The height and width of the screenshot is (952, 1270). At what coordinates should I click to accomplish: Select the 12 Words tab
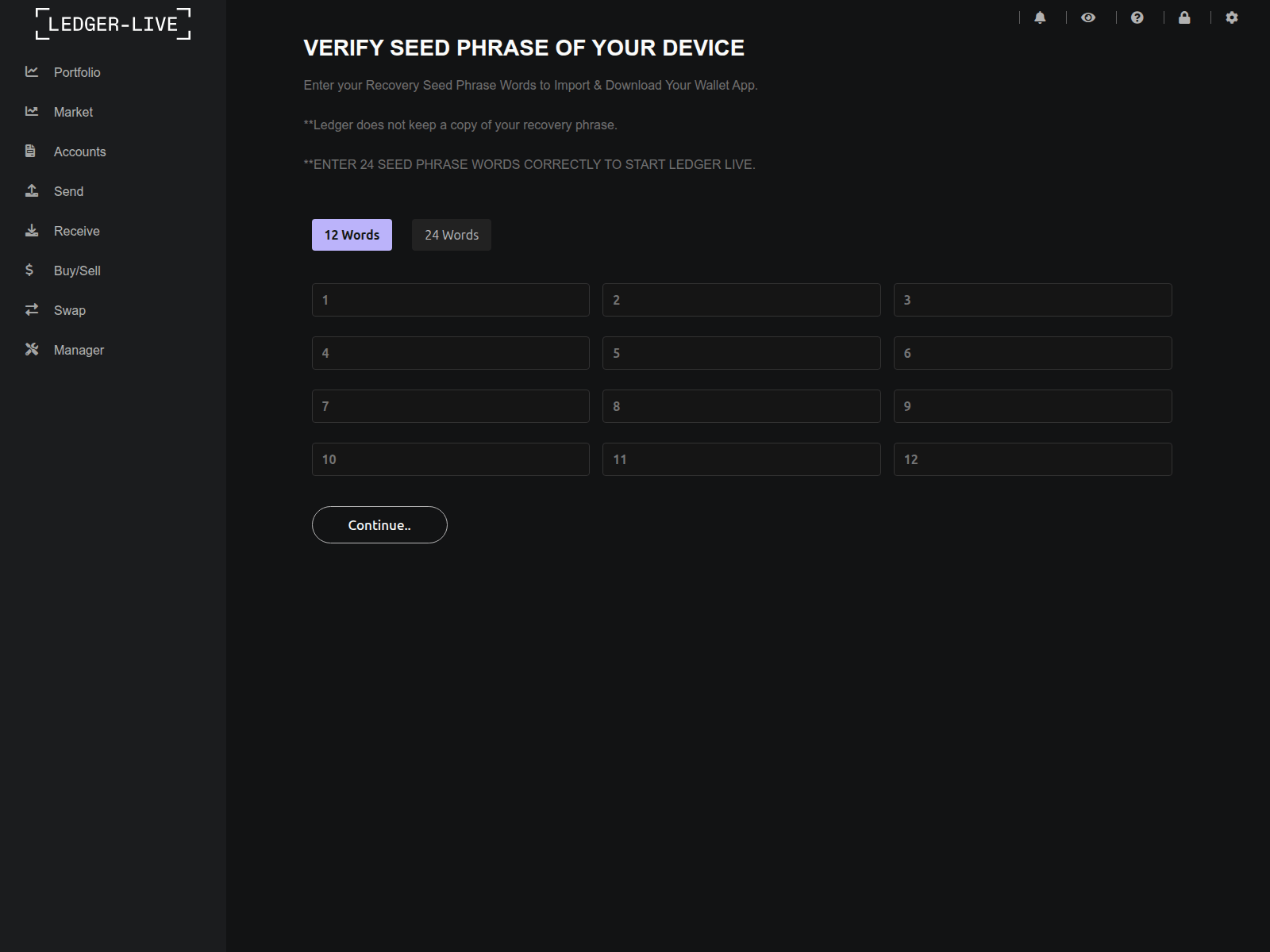pos(352,235)
